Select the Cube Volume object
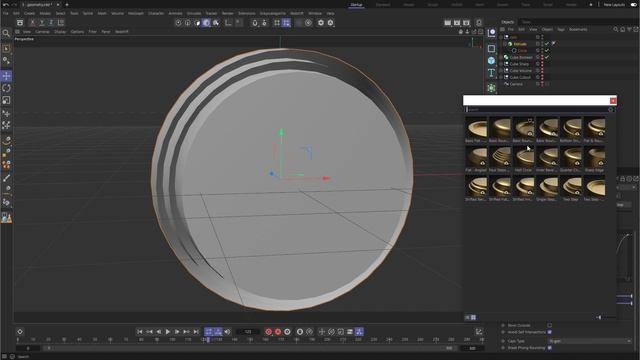Image resolution: width=640 pixels, height=360 pixels. [x=520, y=71]
